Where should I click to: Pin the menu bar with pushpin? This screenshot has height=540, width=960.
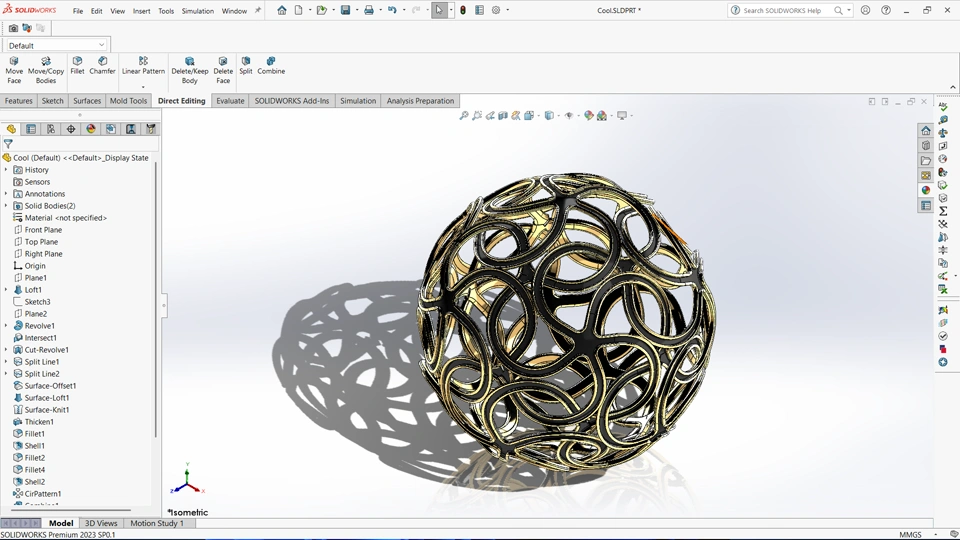[258, 11]
